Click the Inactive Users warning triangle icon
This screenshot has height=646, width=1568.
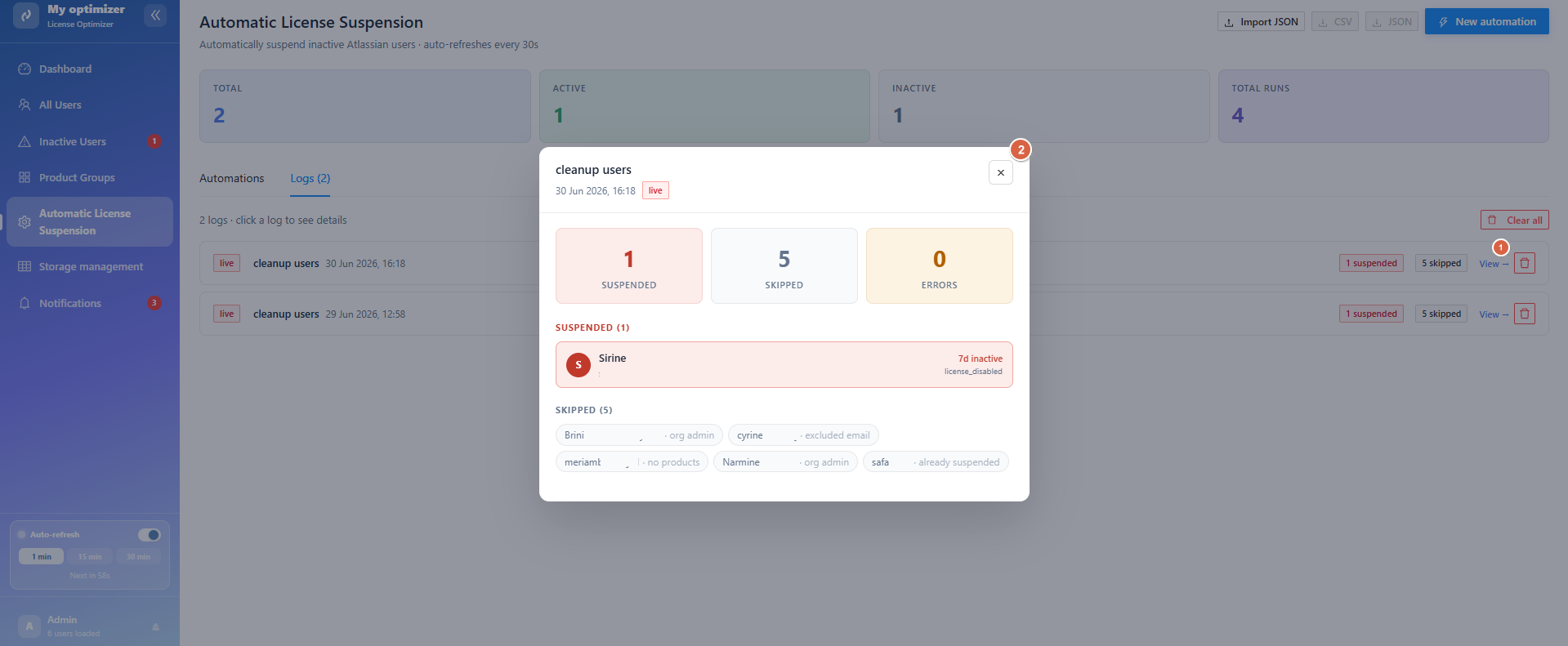pyautogui.click(x=25, y=141)
